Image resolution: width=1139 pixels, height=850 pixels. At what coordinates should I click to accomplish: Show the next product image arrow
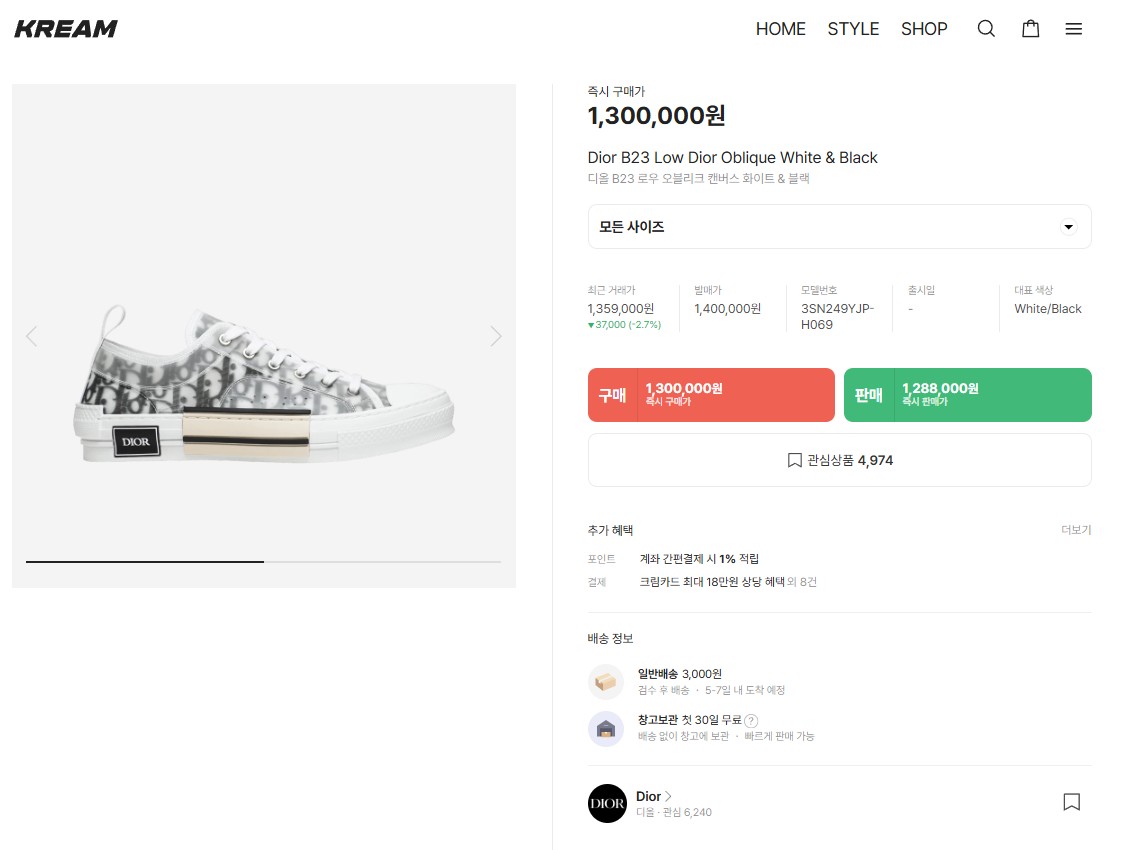[496, 336]
